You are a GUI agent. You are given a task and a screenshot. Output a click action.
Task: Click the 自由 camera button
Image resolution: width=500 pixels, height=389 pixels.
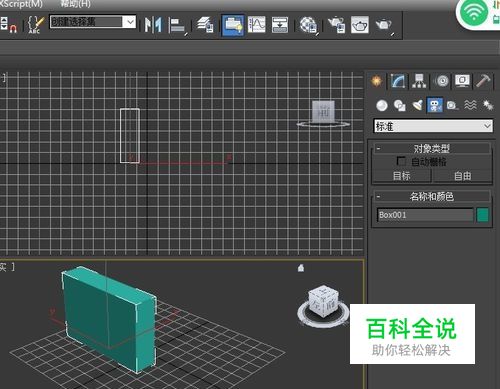pos(462,176)
